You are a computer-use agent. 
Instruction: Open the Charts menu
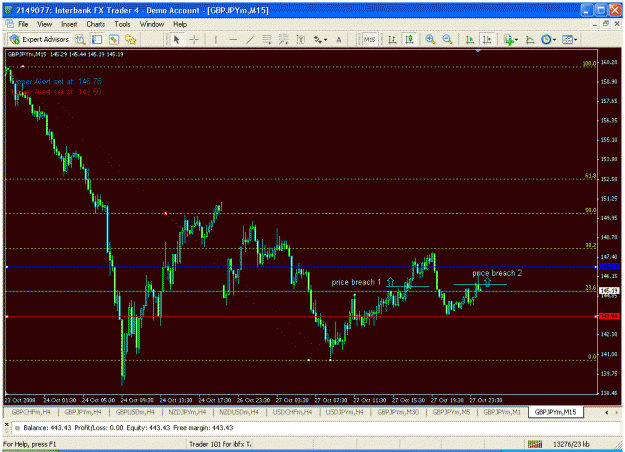click(x=96, y=24)
